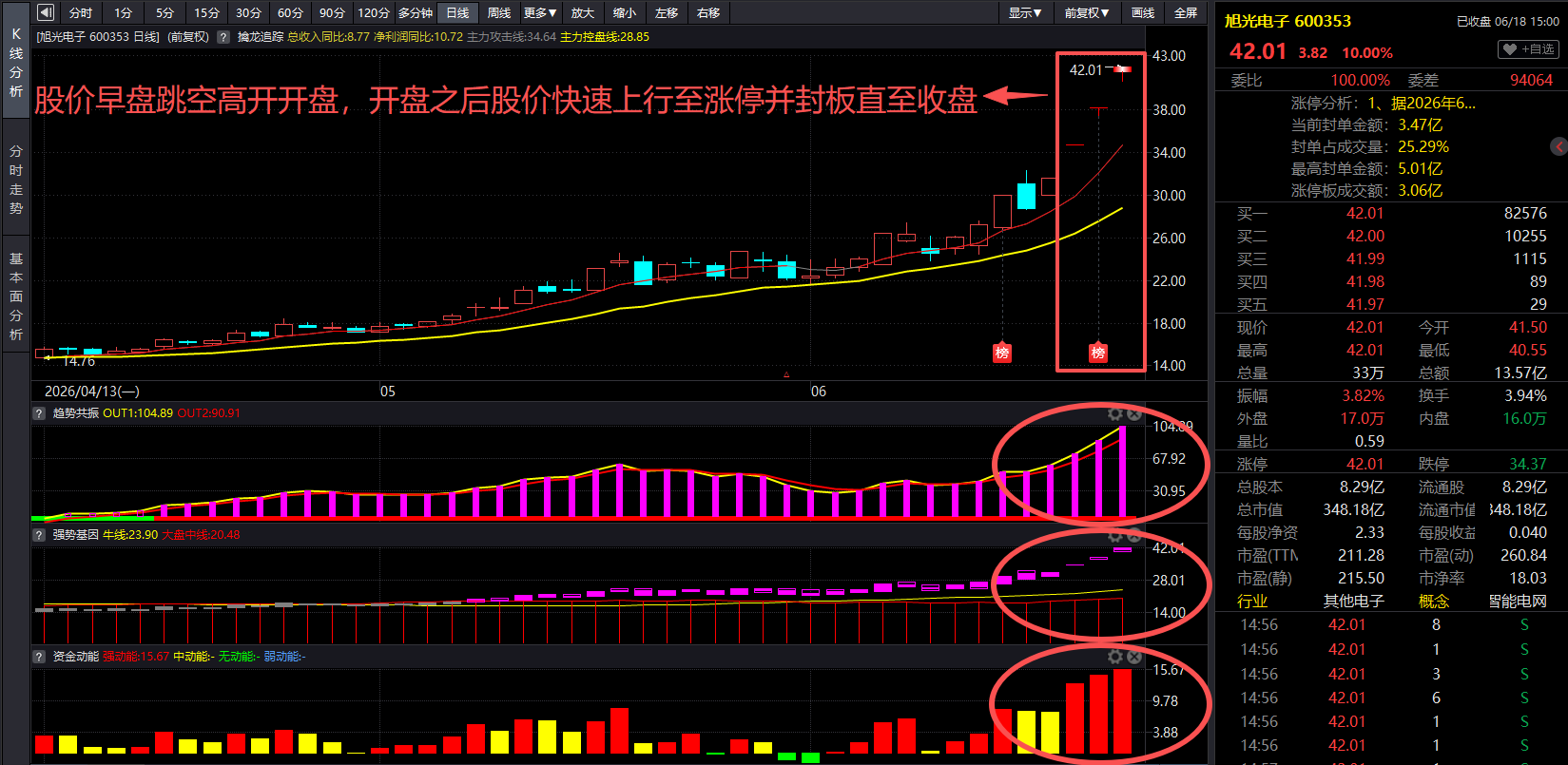Select the 15分 period
This screenshot has width=1568, height=765.
coord(206,12)
